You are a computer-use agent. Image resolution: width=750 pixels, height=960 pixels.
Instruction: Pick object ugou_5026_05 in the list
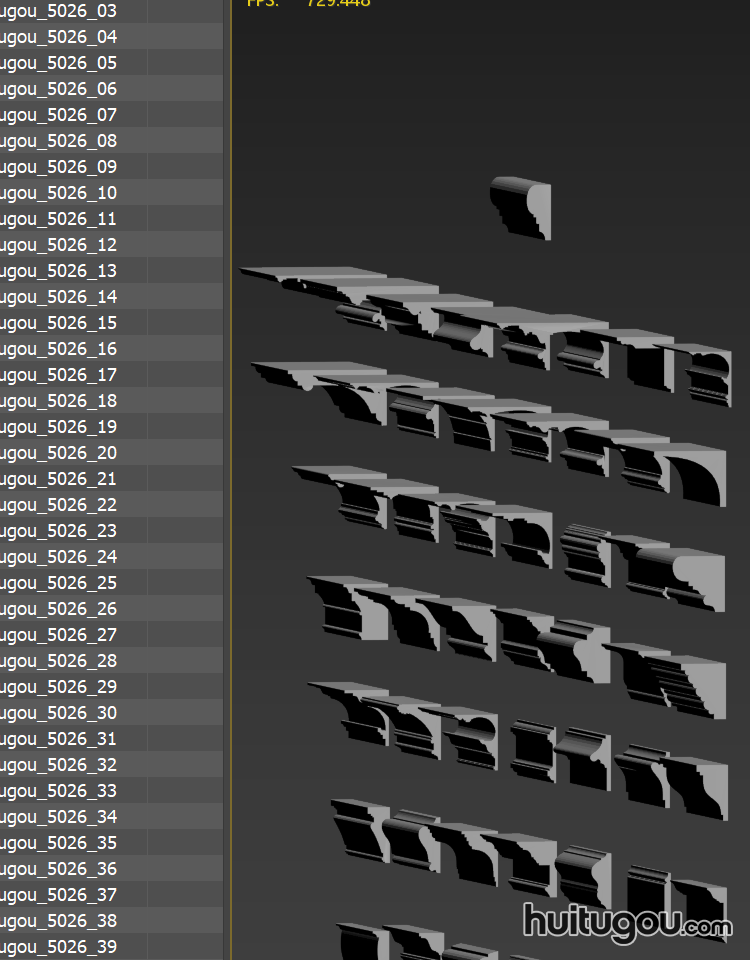(111, 63)
